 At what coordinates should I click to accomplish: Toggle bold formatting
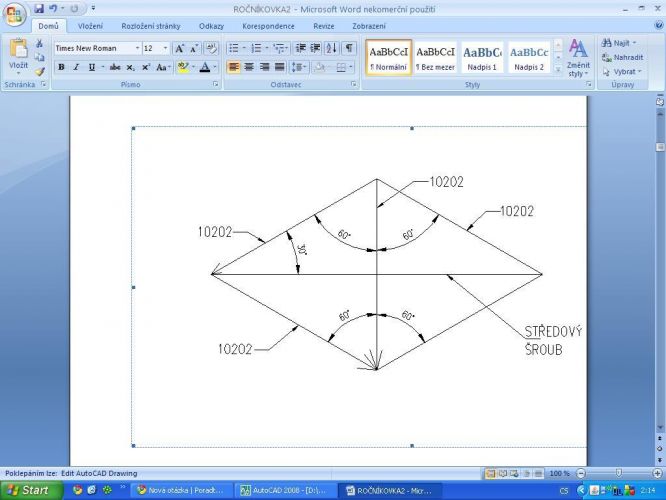point(61,67)
